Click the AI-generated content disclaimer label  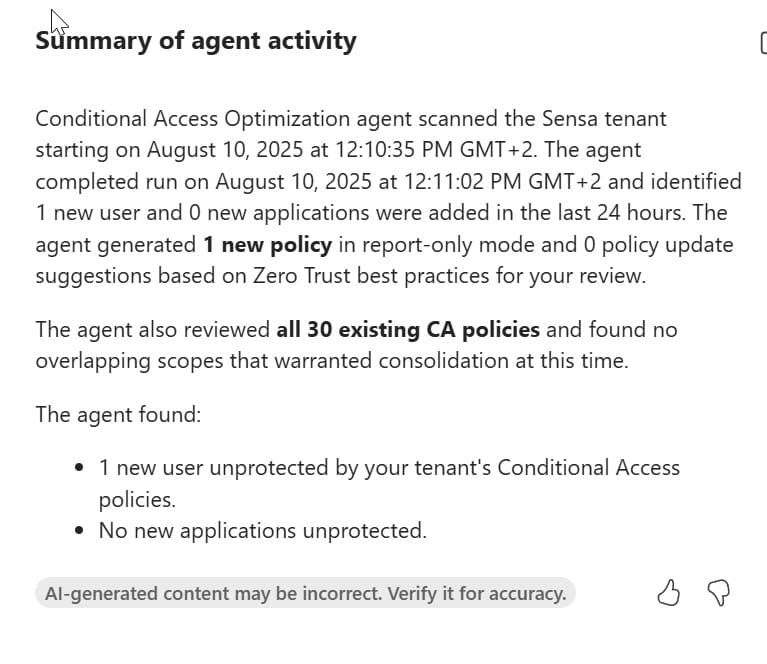pyautogui.click(x=305, y=593)
